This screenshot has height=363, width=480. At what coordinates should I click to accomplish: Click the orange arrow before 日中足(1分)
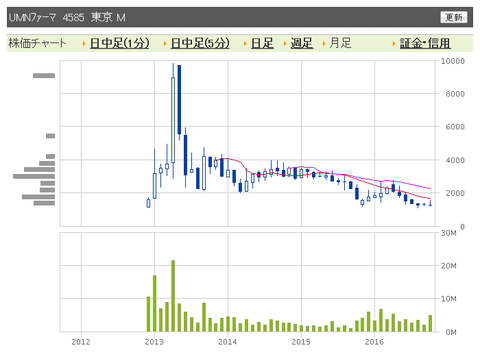[84, 43]
